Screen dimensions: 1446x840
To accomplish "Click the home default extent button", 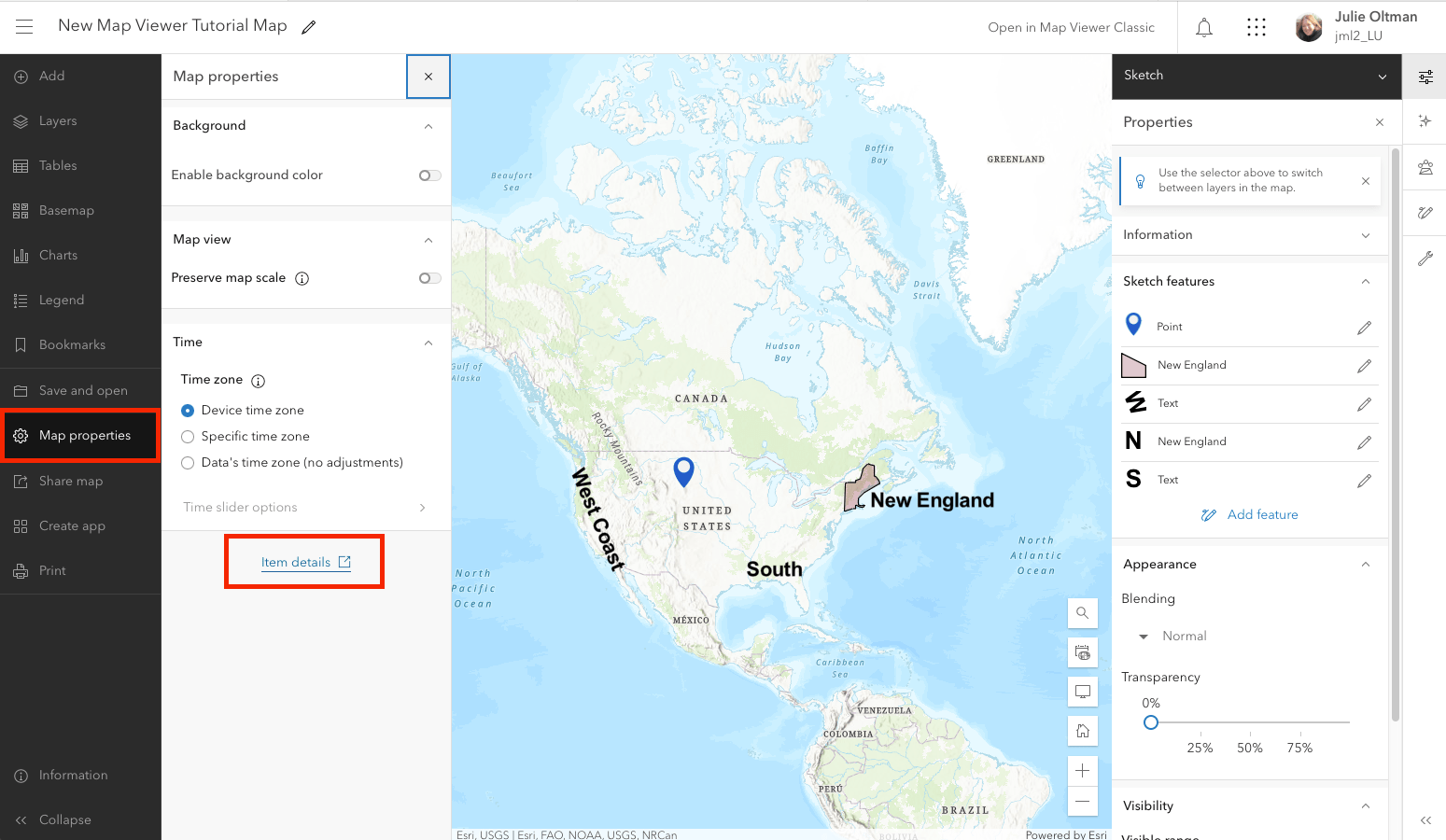I will pyautogui.click(x=1082, y=731).
